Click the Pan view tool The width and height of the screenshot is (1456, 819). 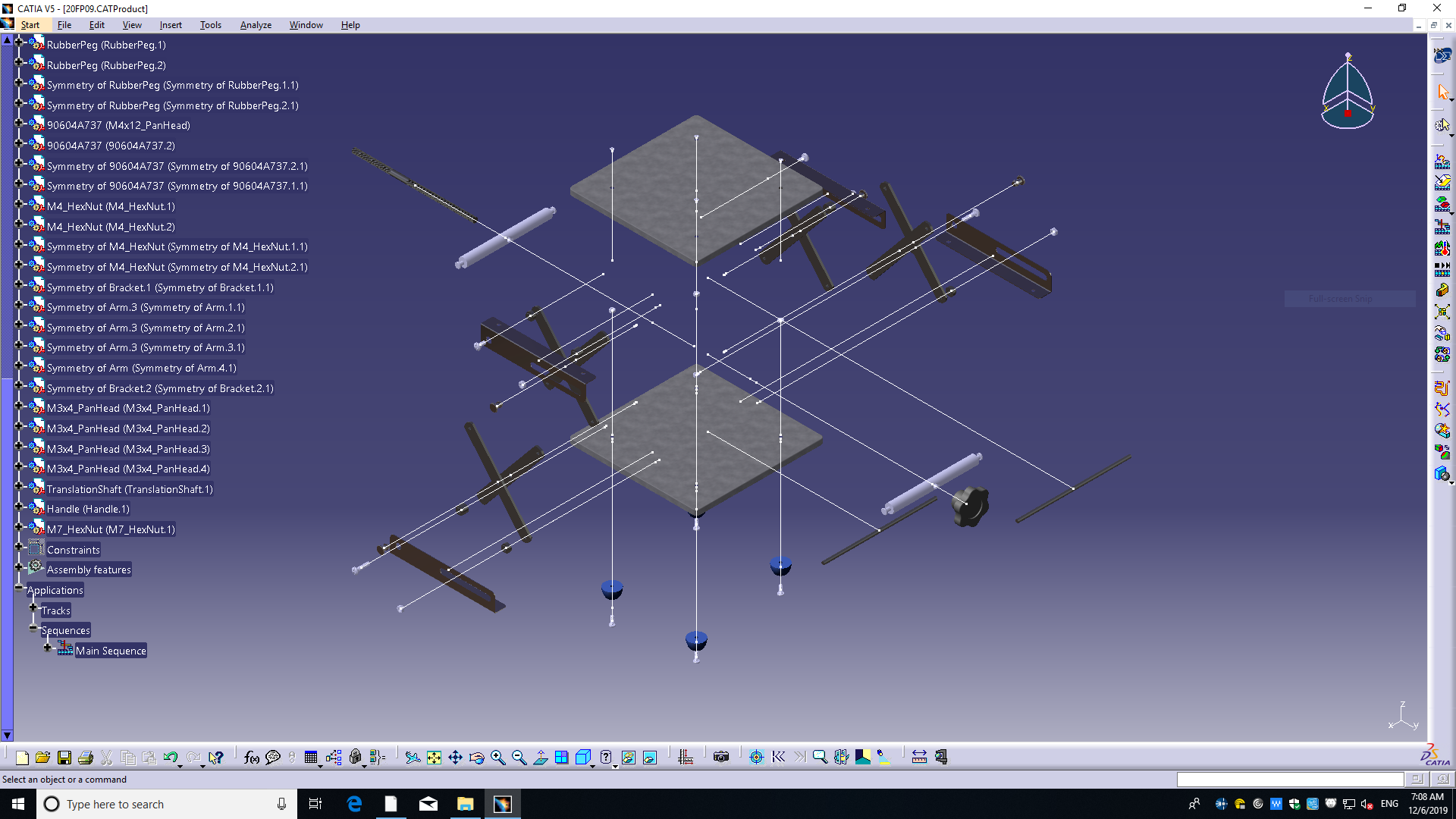point(455,758)
